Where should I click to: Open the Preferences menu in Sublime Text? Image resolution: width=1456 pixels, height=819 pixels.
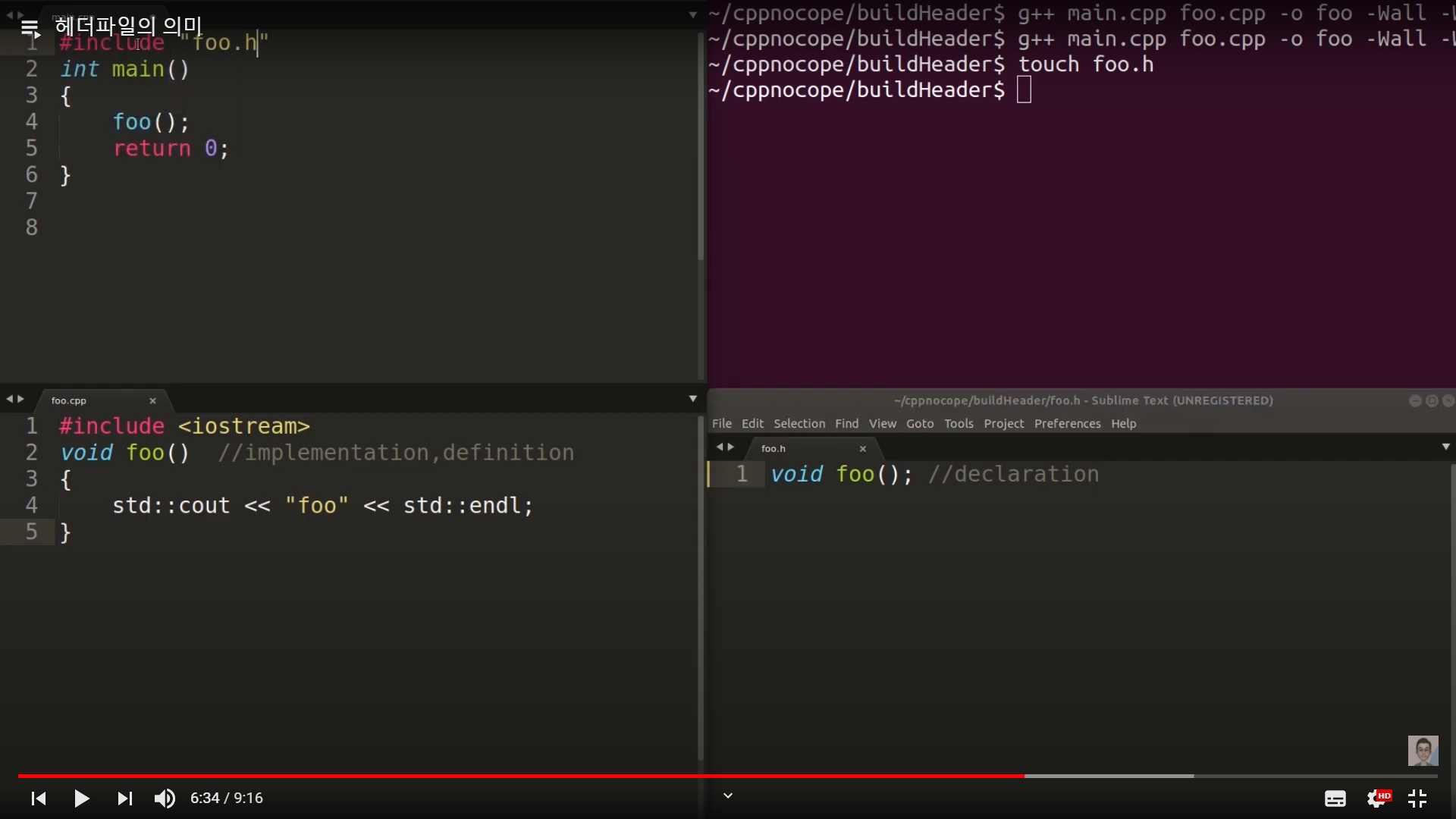click(x=1067, y=423)
